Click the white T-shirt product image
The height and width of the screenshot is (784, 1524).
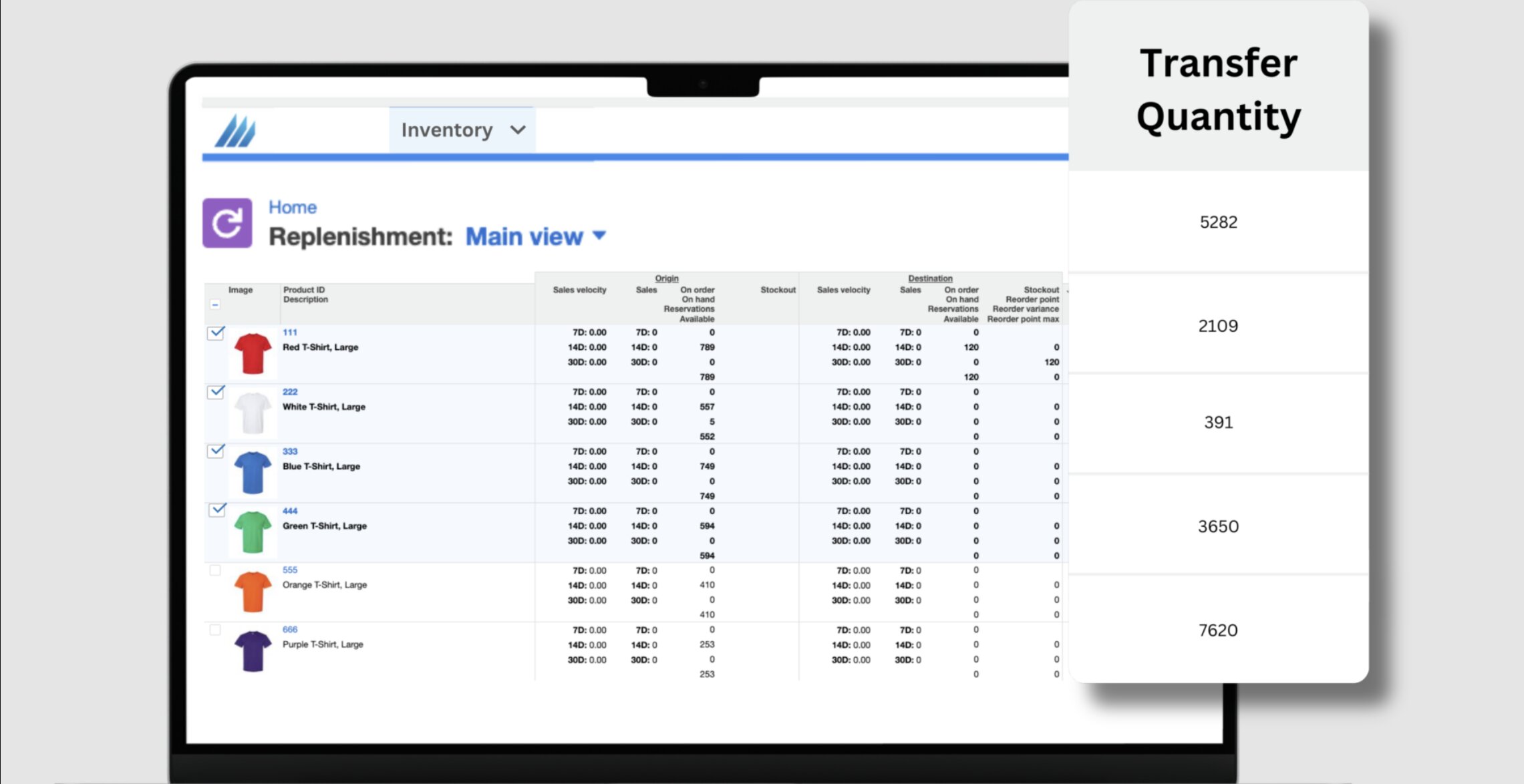(253, 413)
